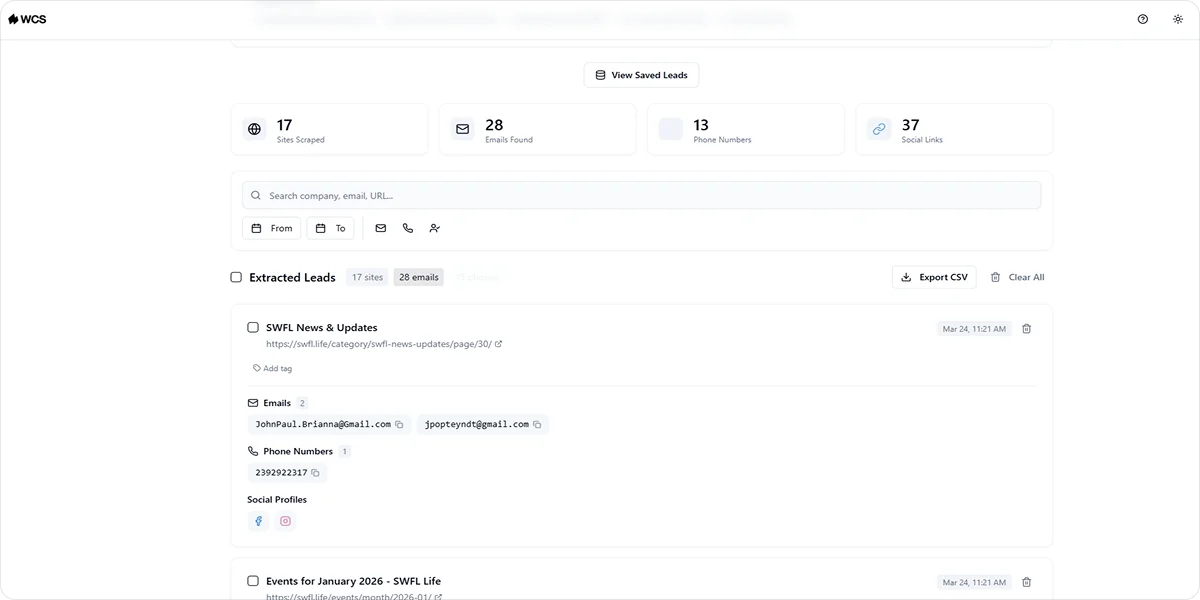
Task: Click the Social Profiles label
Action: (277, 499)
